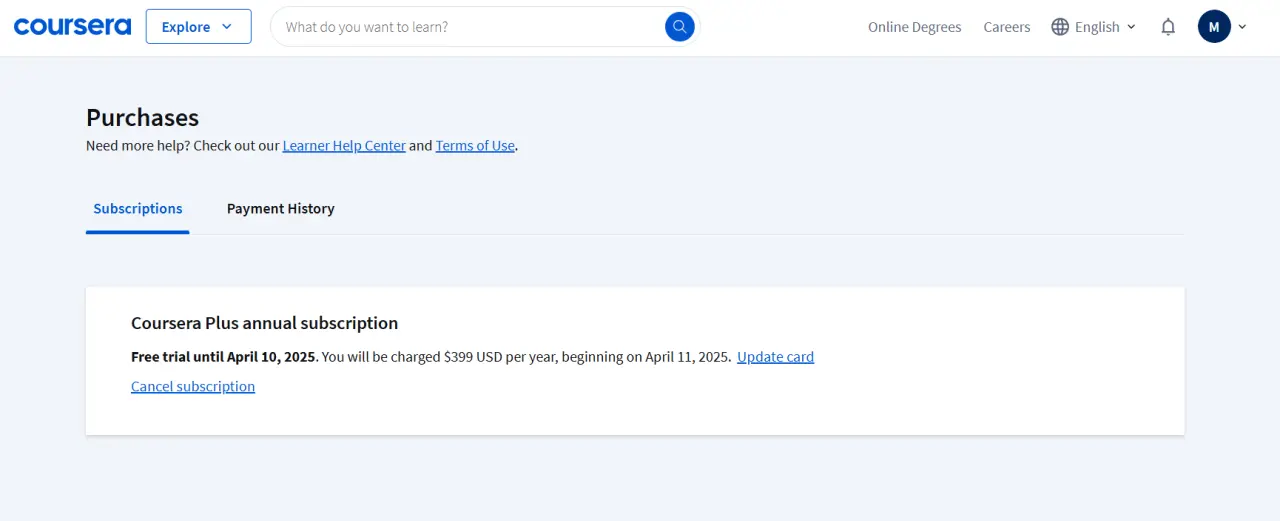Click the Update card link

click(x=775, y=357)
